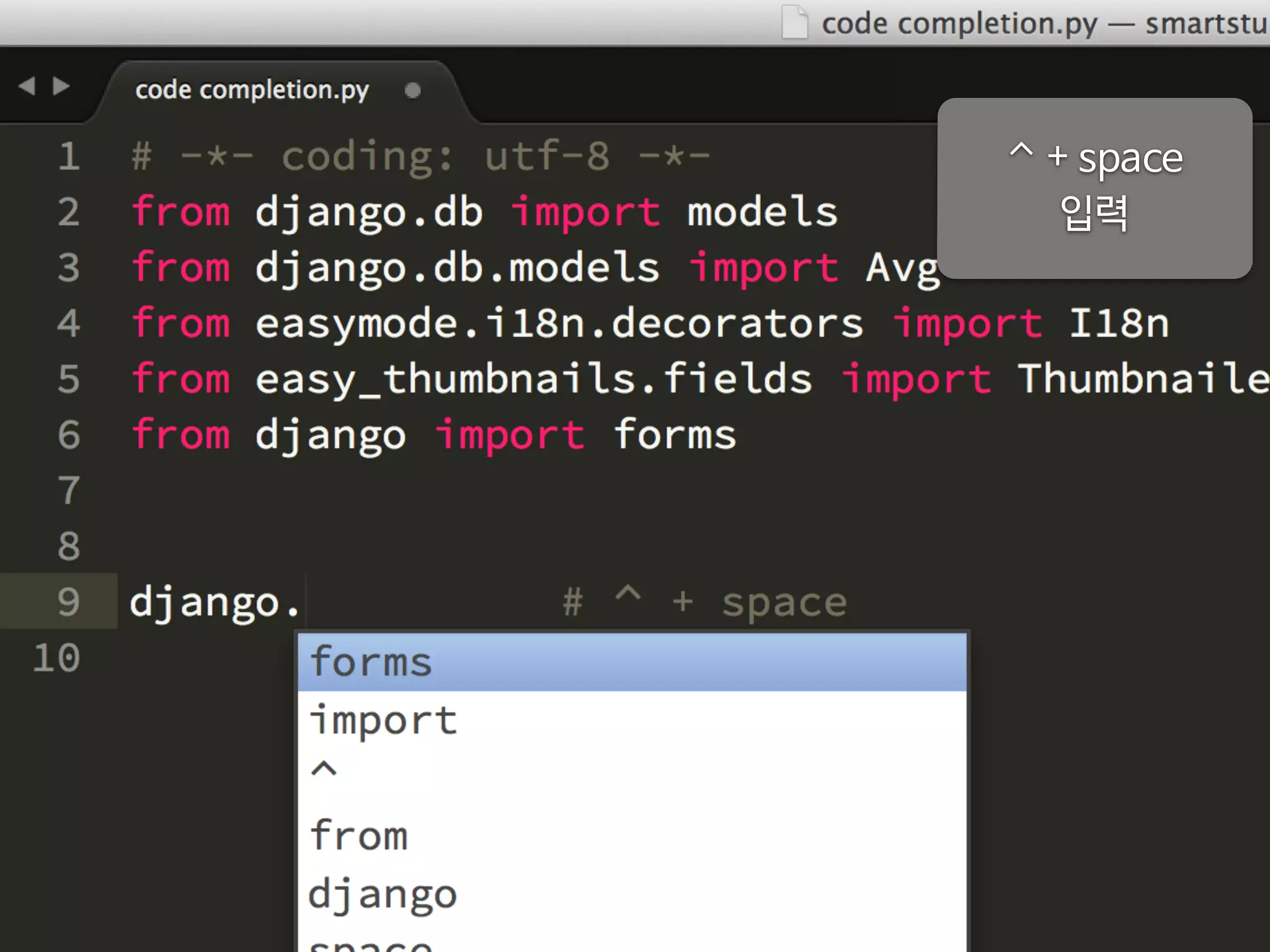The image size is (1270, 952).
Task: Choose 'django' in the autocomplete list
Action: coord(632,894)
